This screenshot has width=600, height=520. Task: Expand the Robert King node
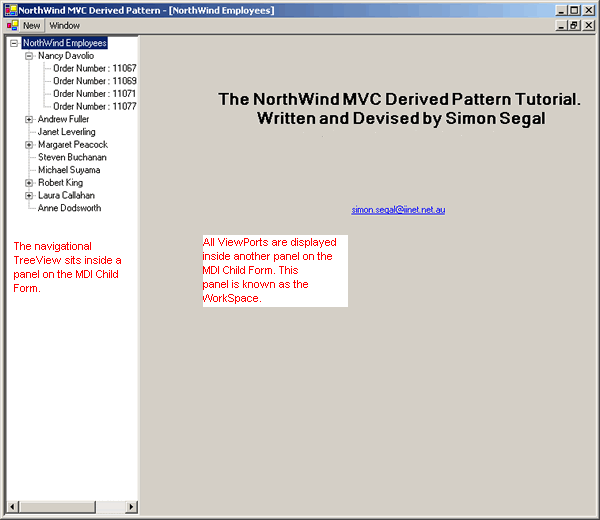coord(29,183)
